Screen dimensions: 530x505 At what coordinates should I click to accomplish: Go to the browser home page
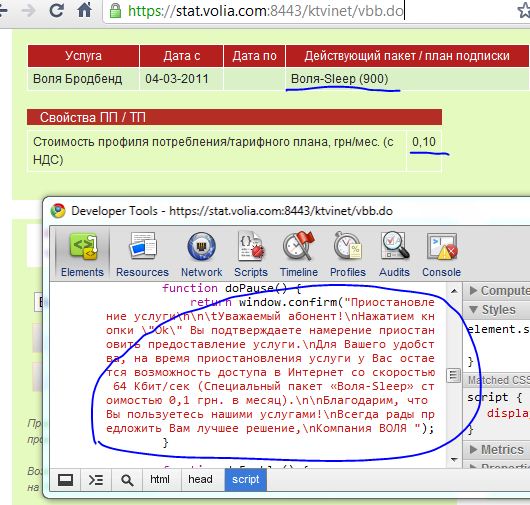point(85,10)
